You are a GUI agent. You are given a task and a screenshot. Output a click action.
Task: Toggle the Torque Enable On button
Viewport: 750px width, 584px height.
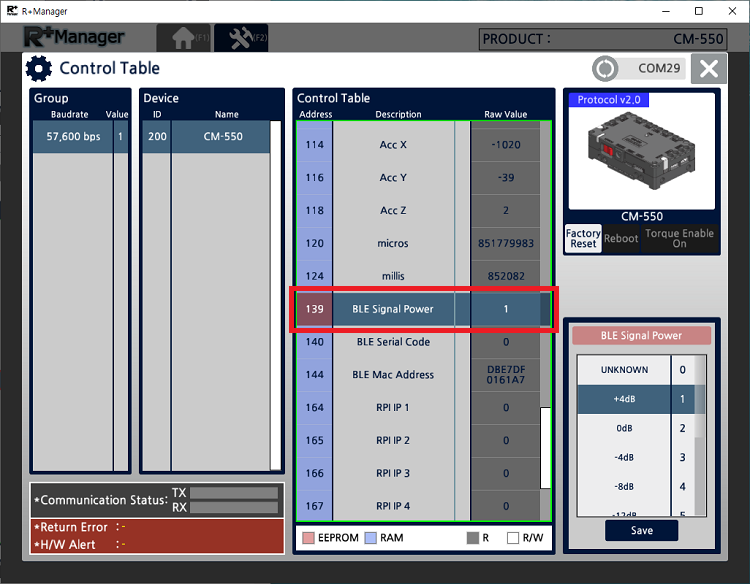point(679,238)
